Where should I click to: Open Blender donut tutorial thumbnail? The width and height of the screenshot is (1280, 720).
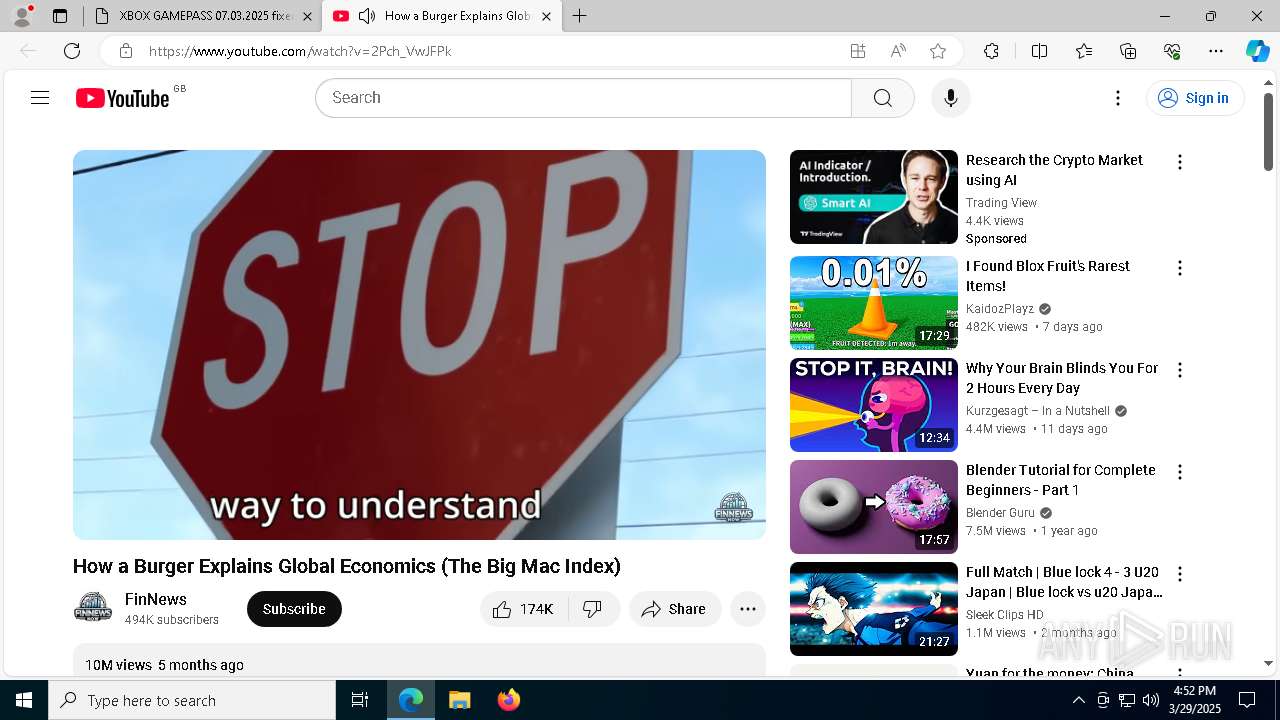click(x=874, y=507)
